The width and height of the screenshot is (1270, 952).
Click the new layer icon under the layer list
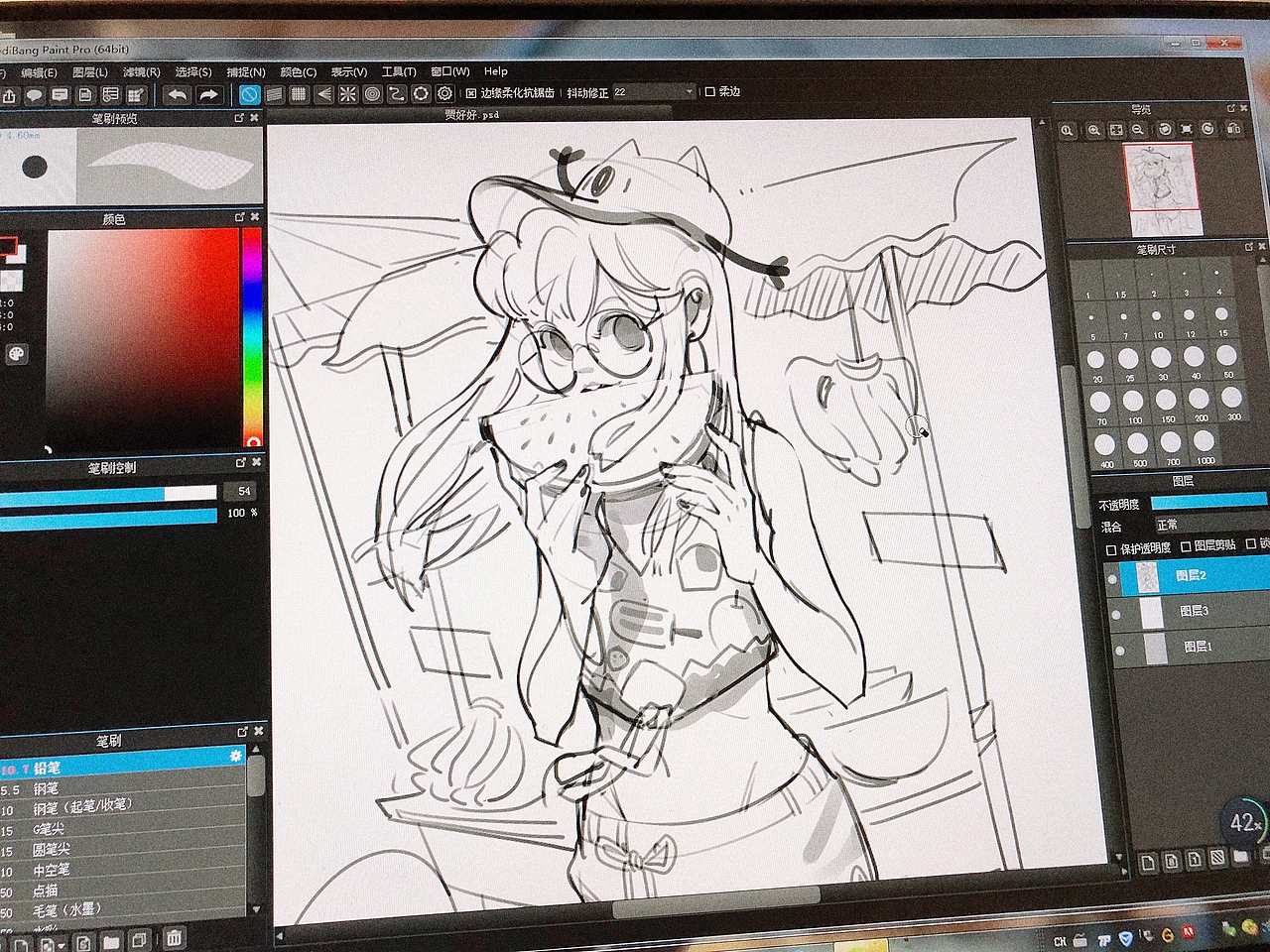tap(1148, 863)
